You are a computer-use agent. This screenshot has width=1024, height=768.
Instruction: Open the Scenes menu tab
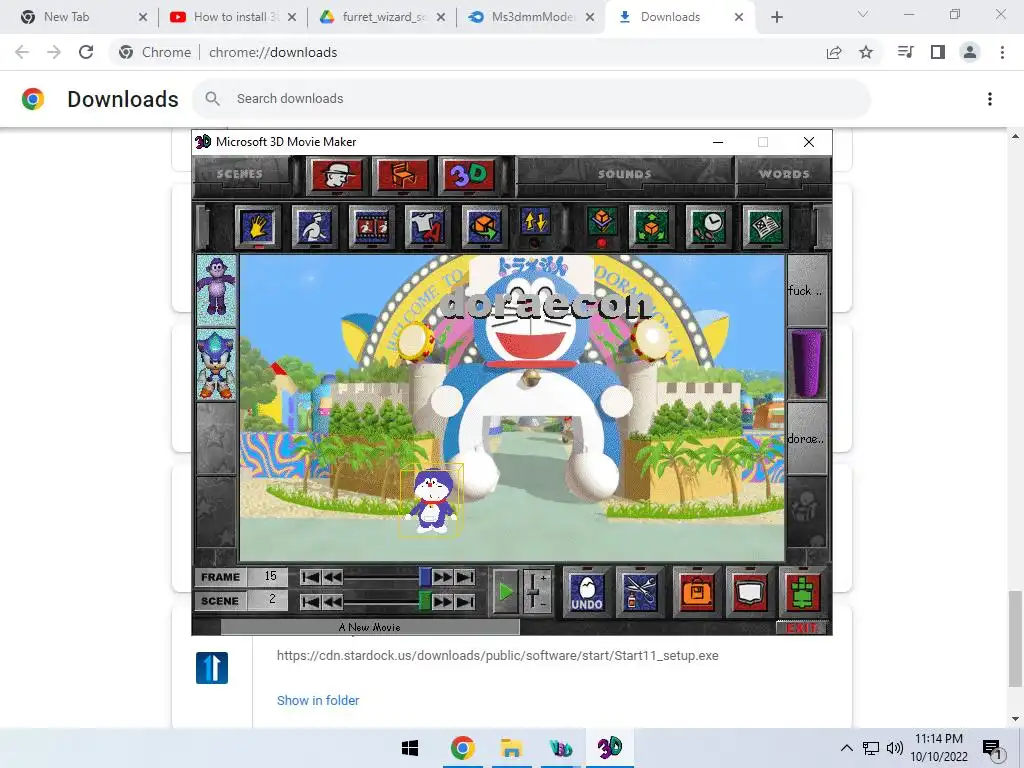coord(240,174)
